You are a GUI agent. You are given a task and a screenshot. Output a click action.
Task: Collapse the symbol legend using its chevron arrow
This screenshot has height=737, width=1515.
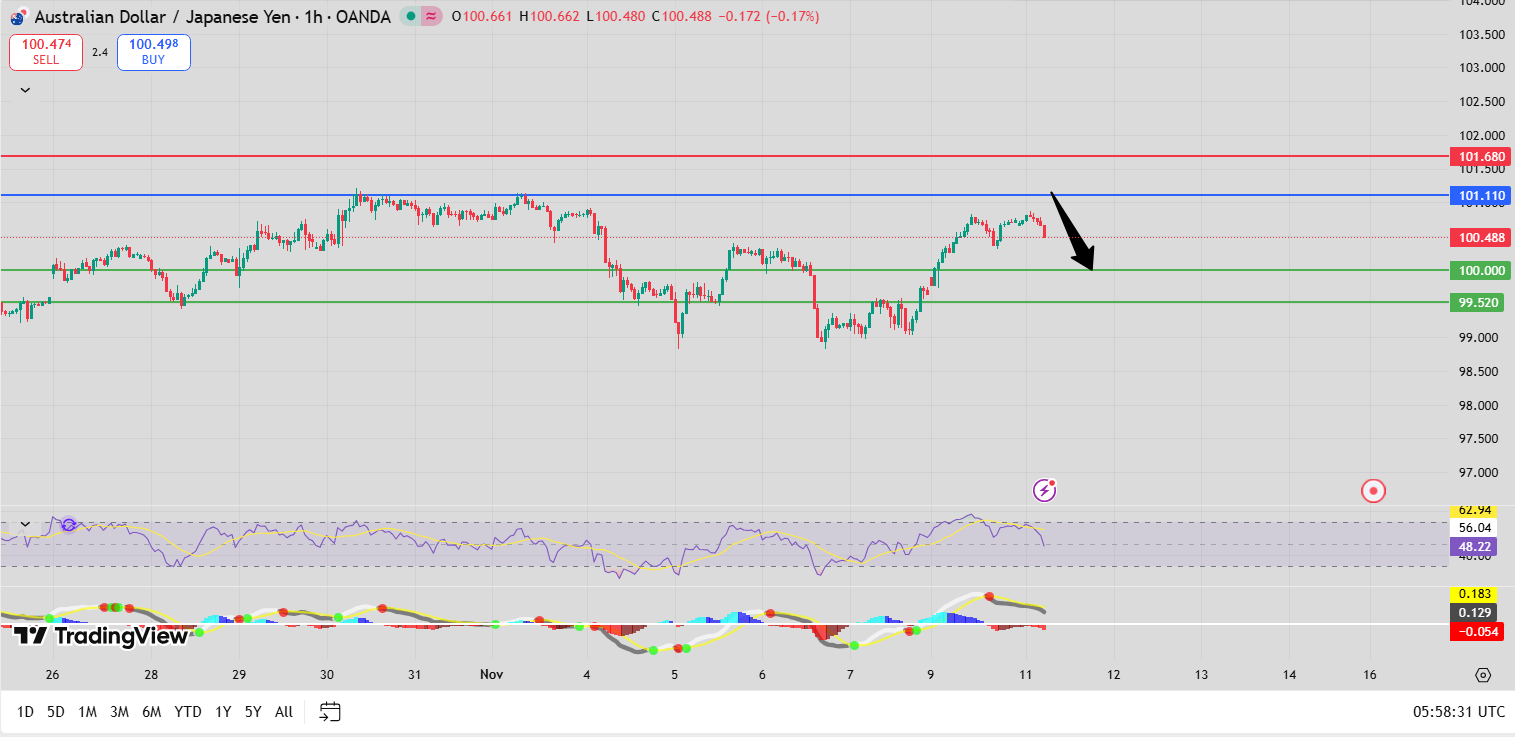tap(25, 89)
